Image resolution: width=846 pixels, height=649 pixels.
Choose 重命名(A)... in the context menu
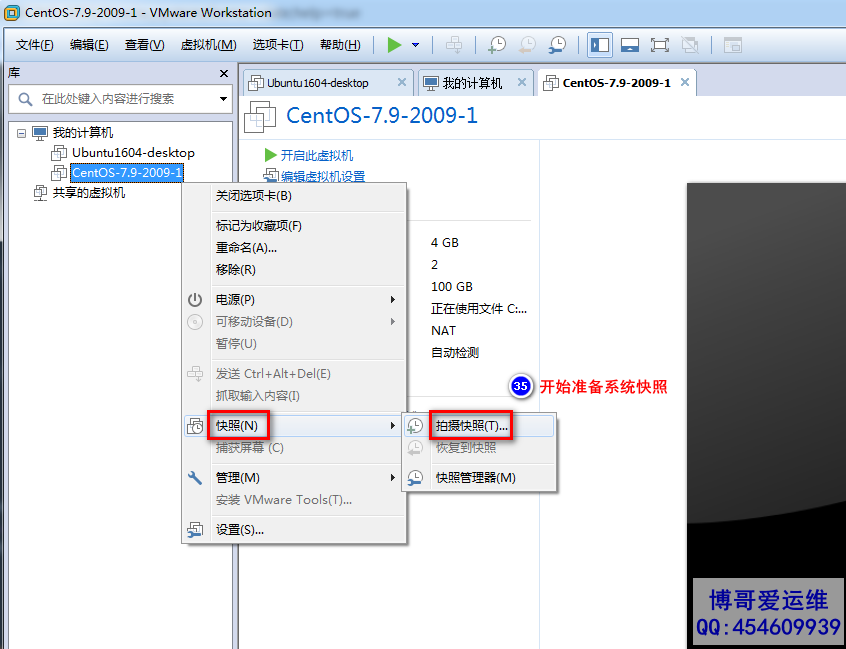(294, 248)
